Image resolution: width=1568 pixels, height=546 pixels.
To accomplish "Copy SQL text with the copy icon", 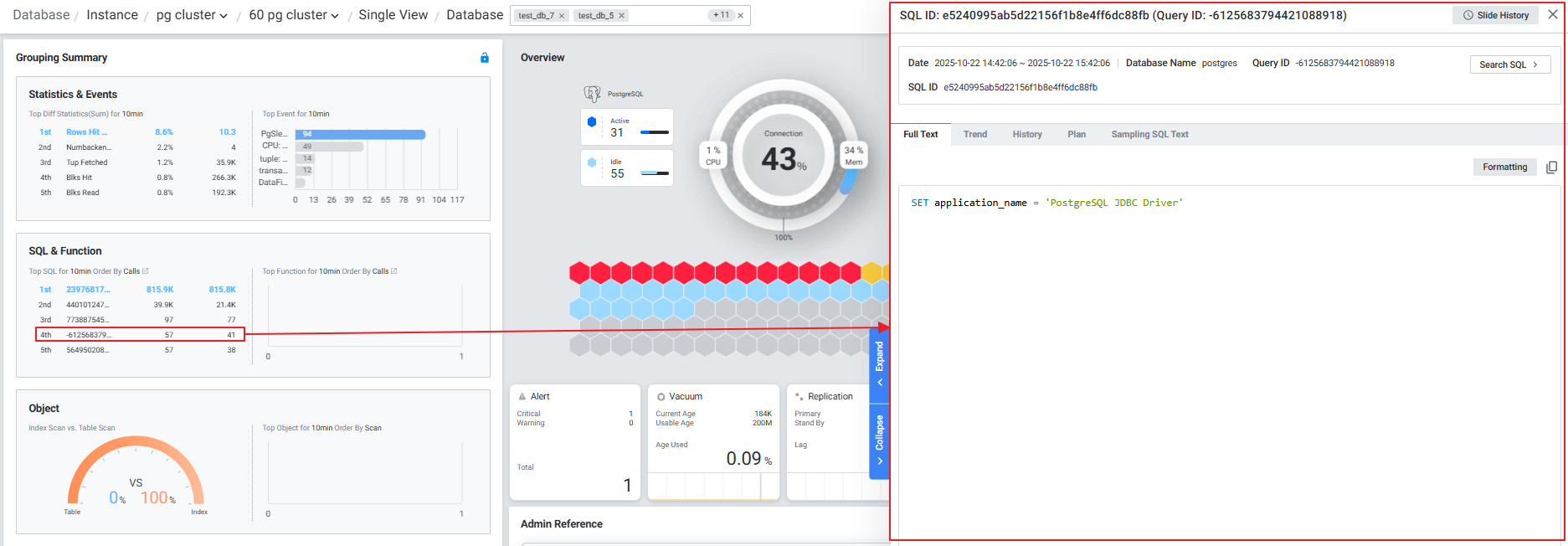I will [1551, 167].
